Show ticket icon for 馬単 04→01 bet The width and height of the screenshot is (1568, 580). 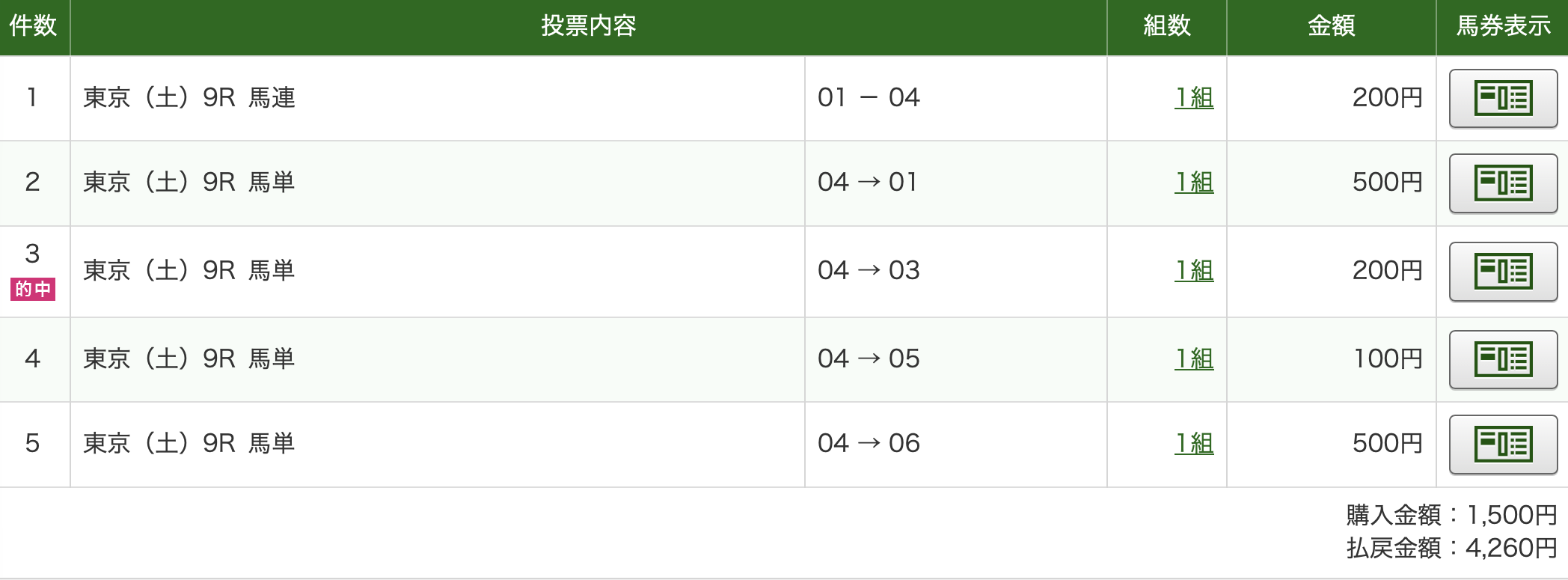1502,183
